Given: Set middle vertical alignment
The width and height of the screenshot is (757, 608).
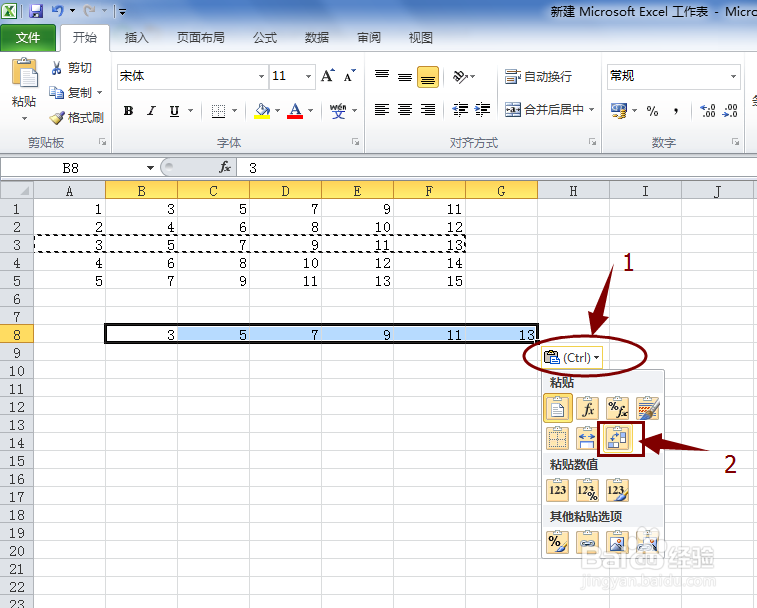Looking at the screenshot, I should 405,76.
